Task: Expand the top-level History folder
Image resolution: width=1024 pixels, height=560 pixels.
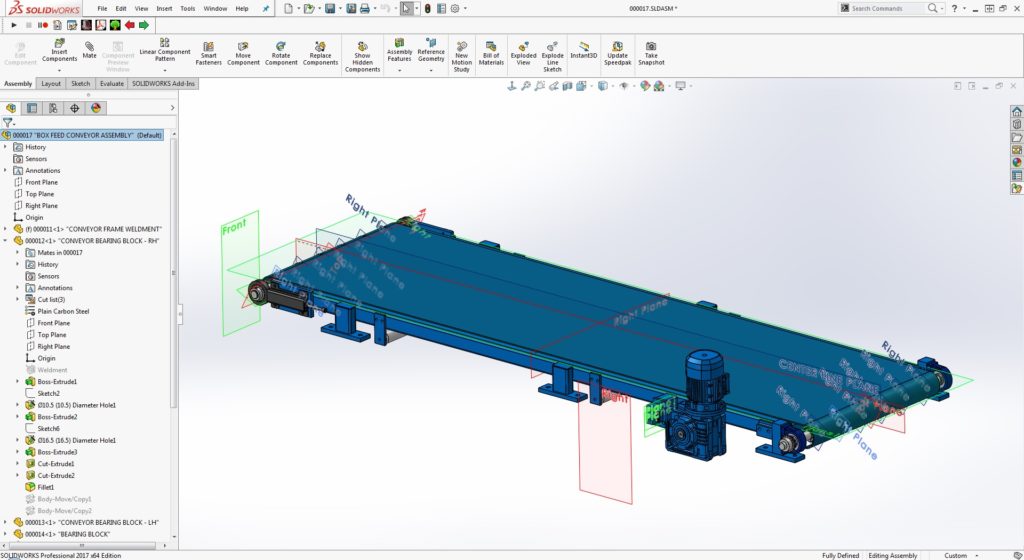Action: (x=5, y=147)
